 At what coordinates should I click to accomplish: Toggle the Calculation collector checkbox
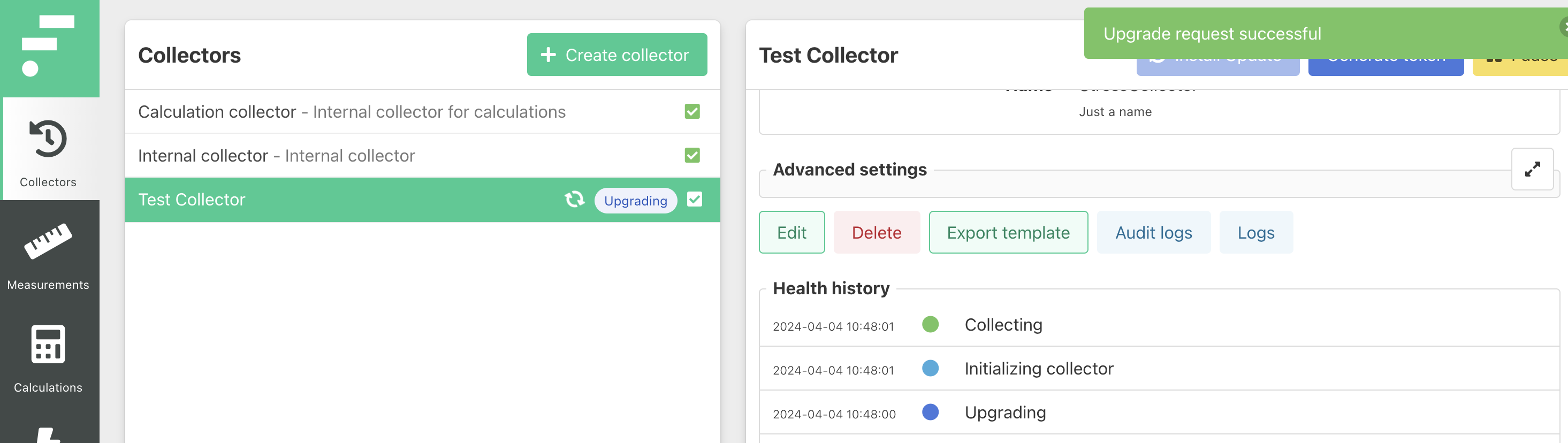tap(692, 111)
